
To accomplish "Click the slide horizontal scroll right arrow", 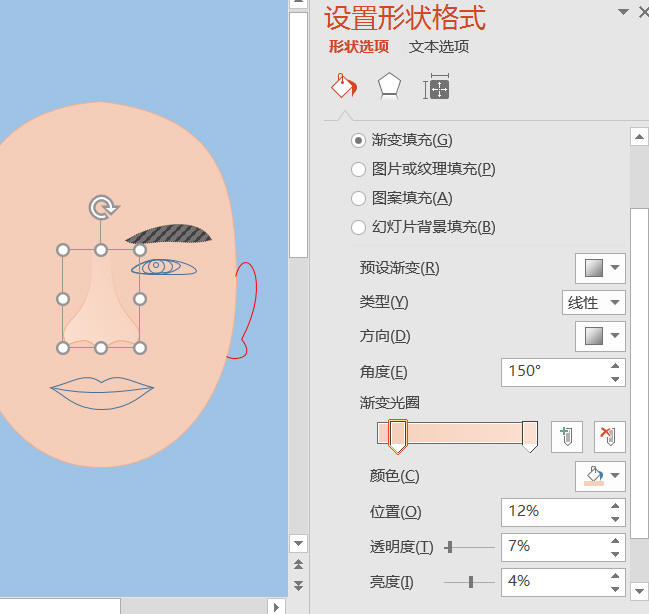I will (276, 607).
